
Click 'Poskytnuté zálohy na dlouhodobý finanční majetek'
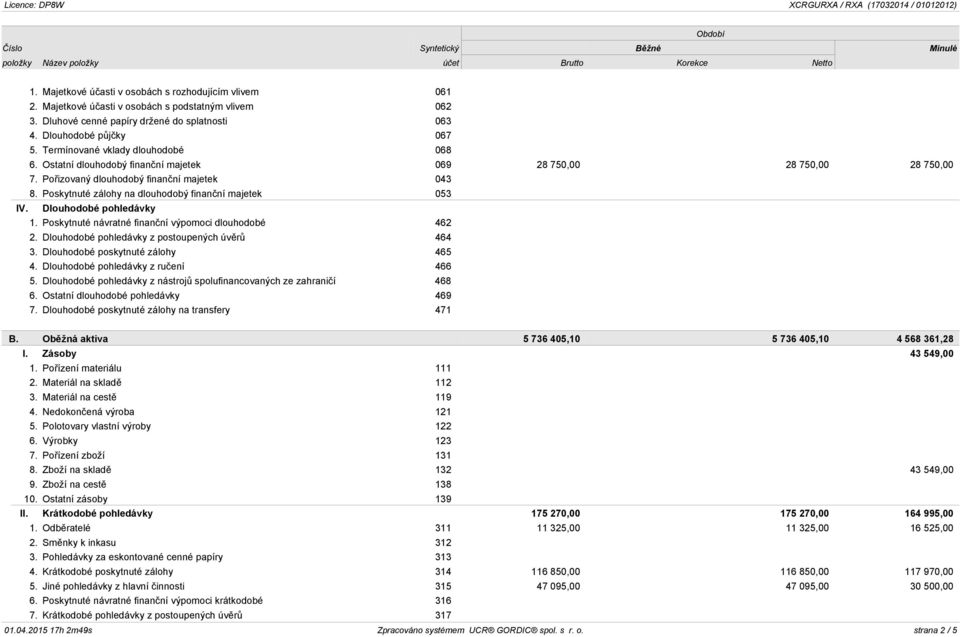[x=152, y=194]
